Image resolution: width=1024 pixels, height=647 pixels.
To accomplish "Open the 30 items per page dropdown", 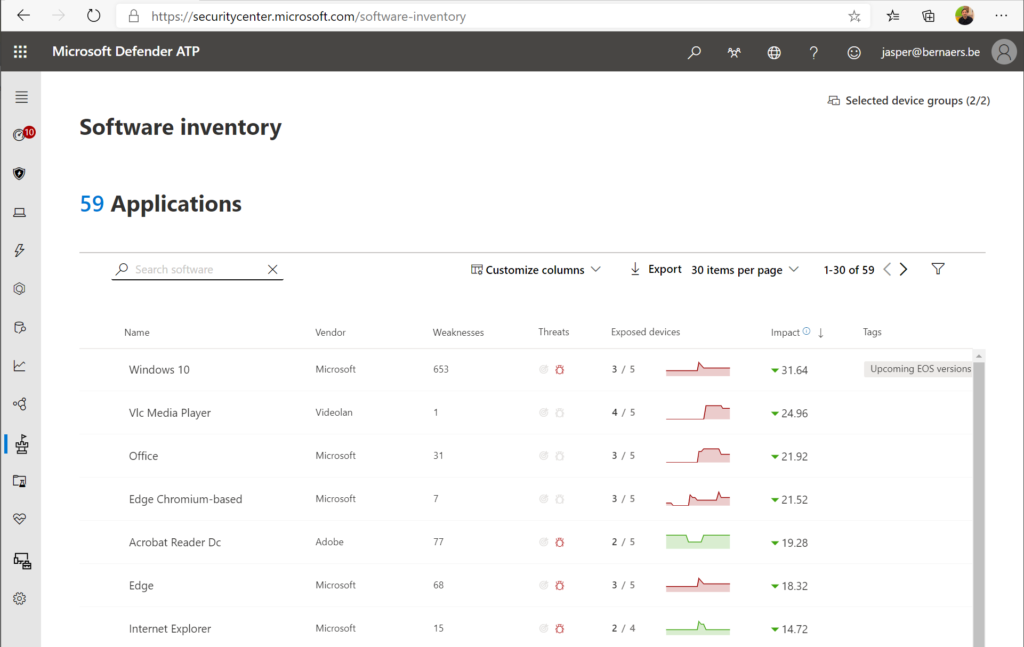I will [x=744, y=270].
